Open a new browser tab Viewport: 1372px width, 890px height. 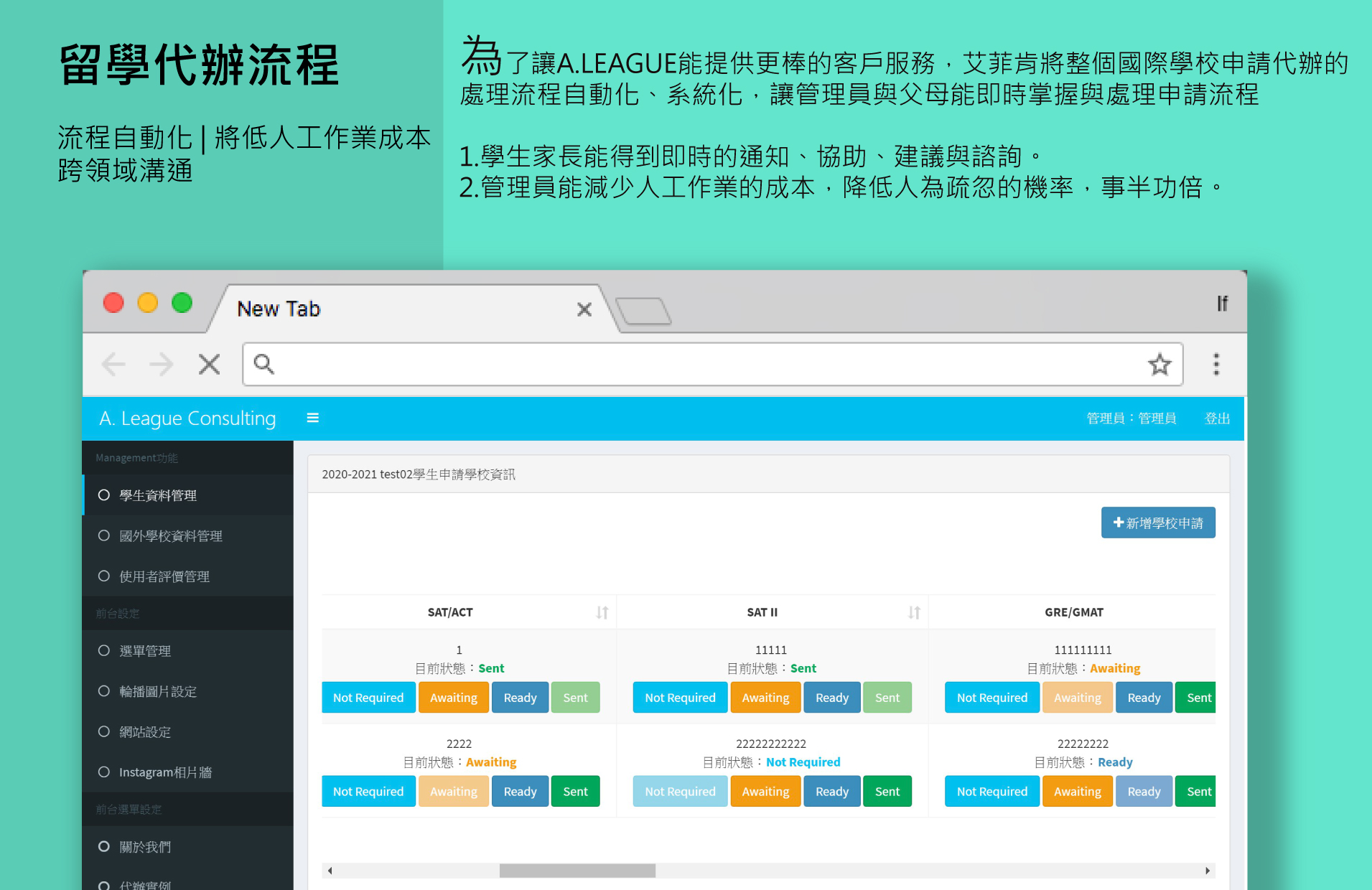[643, 311]
